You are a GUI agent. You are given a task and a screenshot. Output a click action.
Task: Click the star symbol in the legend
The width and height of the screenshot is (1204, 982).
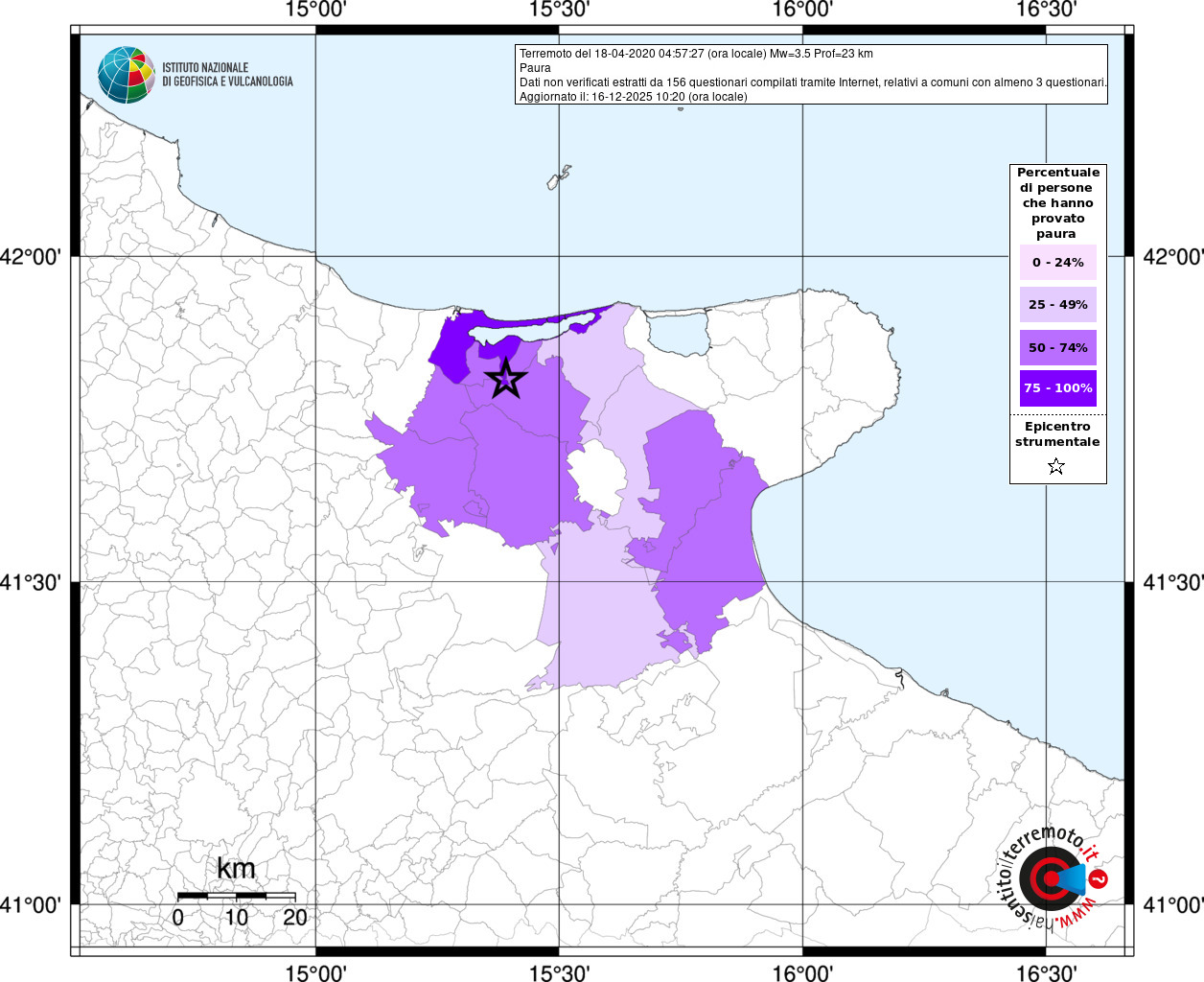[x=1056, y=467]
